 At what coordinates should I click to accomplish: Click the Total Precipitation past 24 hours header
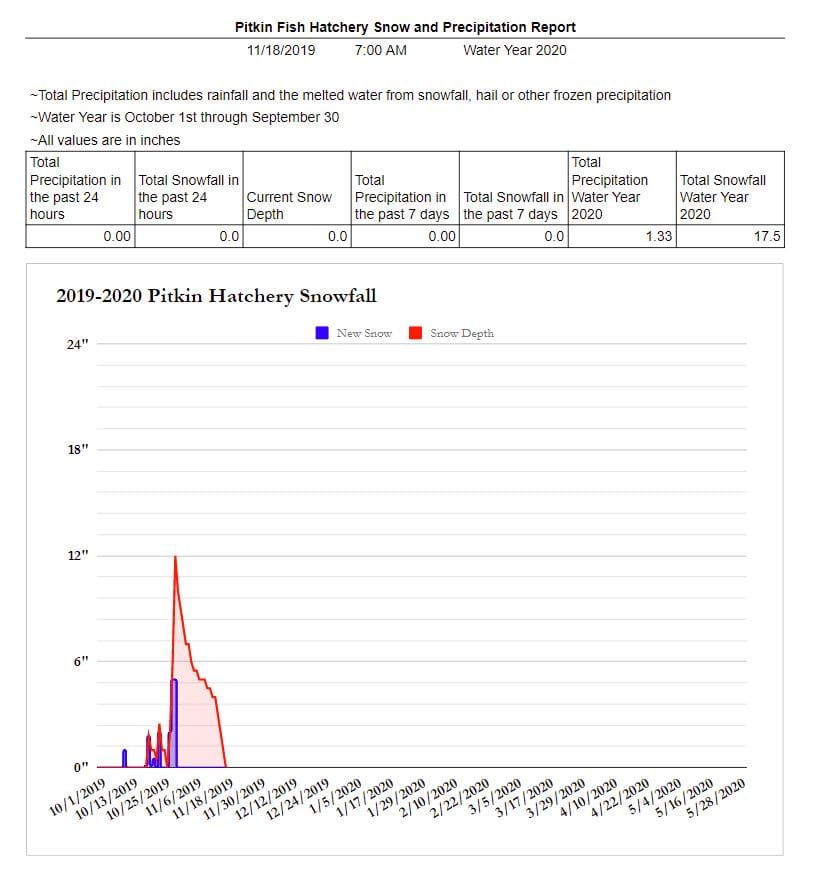[x=76, y=188]
